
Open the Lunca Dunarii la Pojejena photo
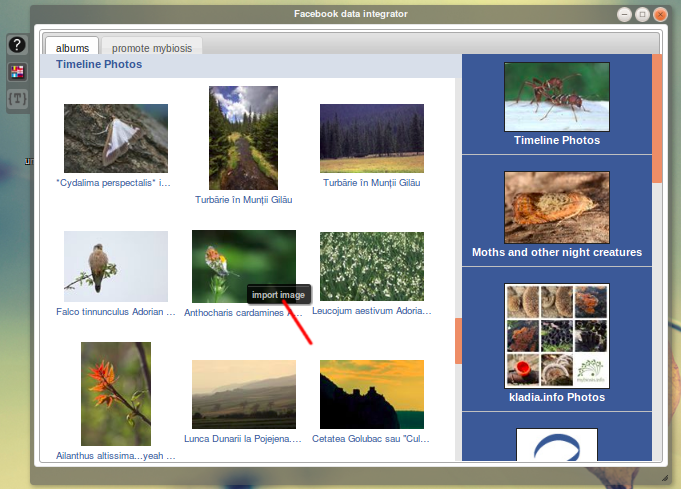point(243,393)
